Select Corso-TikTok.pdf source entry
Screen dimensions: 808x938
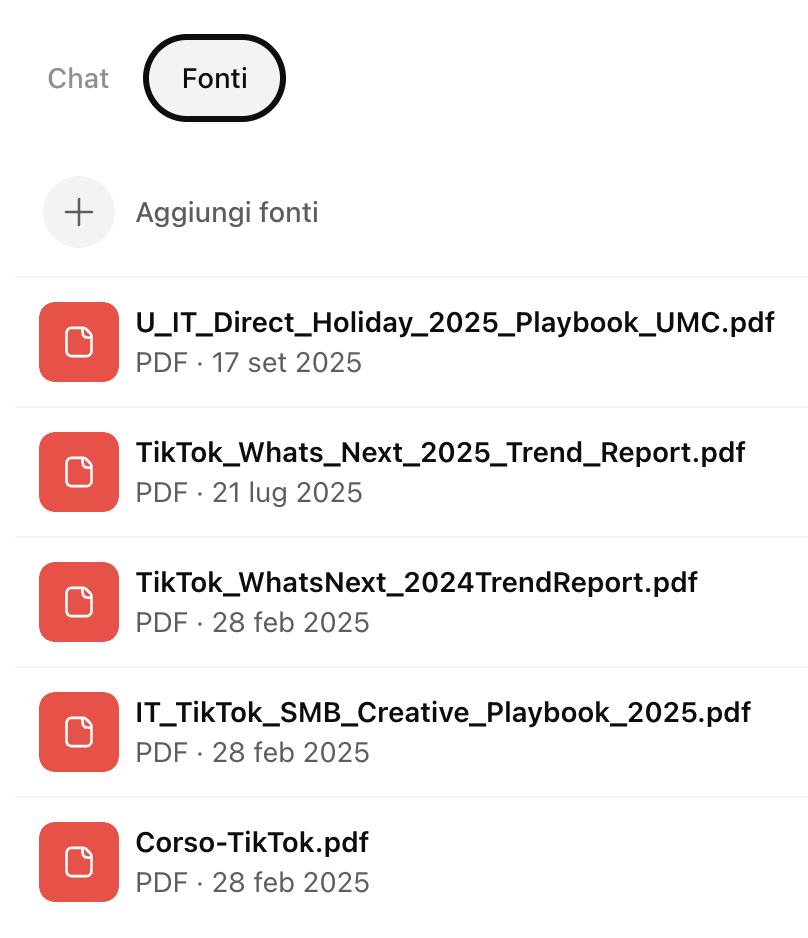[251, 842]
